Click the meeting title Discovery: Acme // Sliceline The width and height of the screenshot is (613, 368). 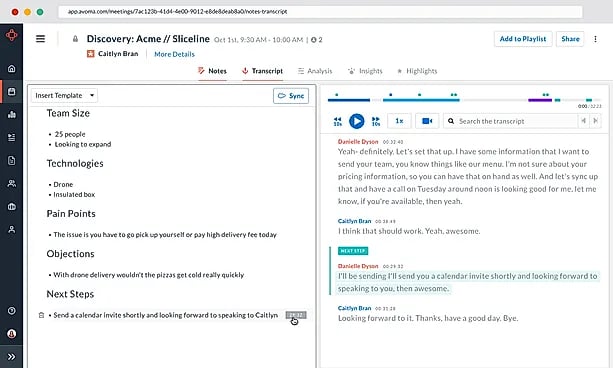[148, 39]
